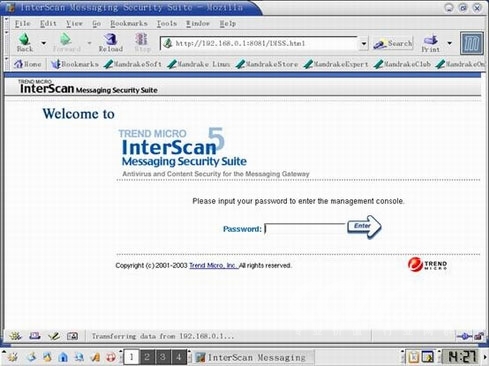The height and width of the screenshot is (366, 489).
Task: Click the Stop traffic-light icon
Action: coord(141,39)
